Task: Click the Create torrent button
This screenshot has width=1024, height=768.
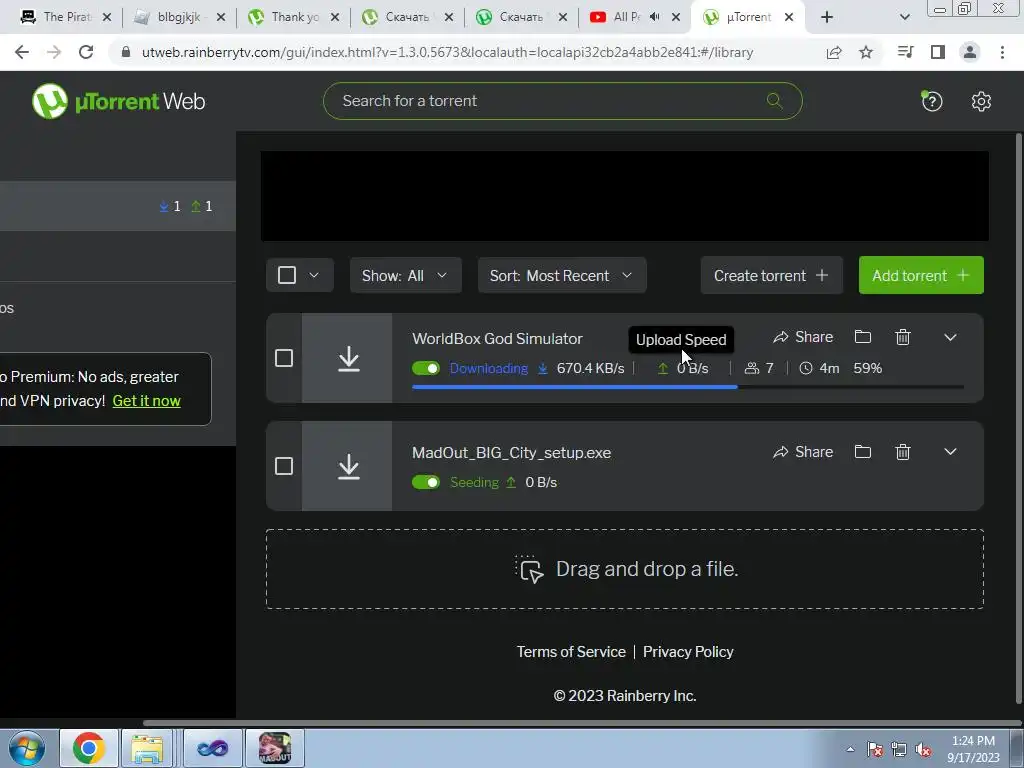Action: (771, 275)
